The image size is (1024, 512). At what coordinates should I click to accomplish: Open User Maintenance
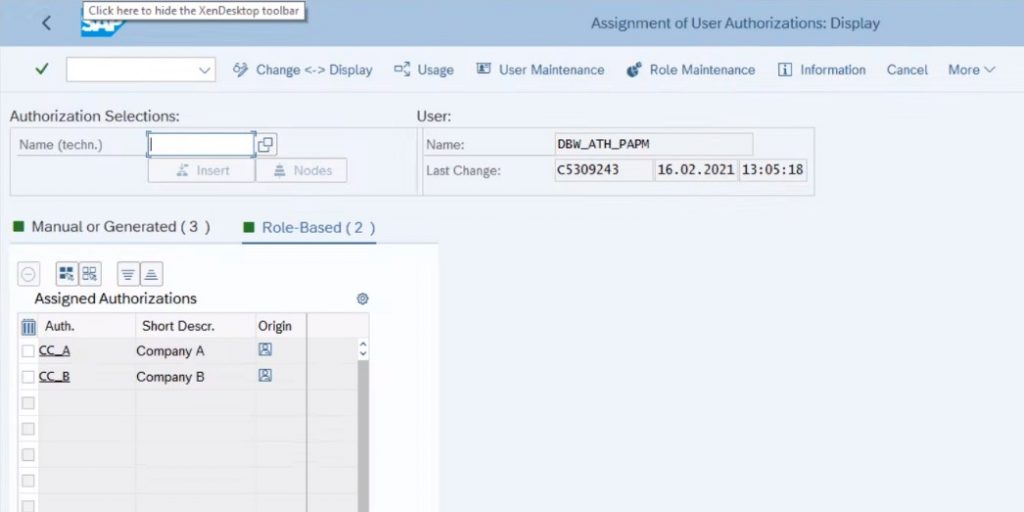click(x=540, y=70)
